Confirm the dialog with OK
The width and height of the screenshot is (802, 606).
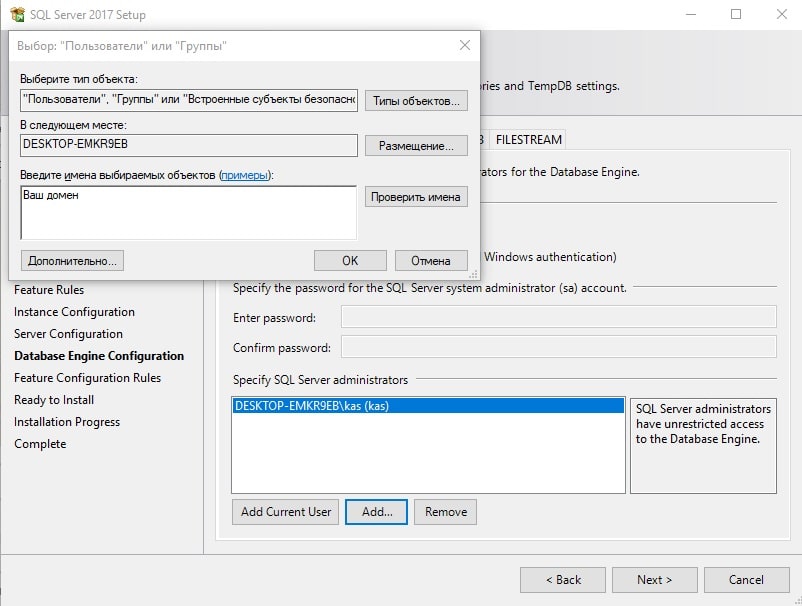coord(350,261)
